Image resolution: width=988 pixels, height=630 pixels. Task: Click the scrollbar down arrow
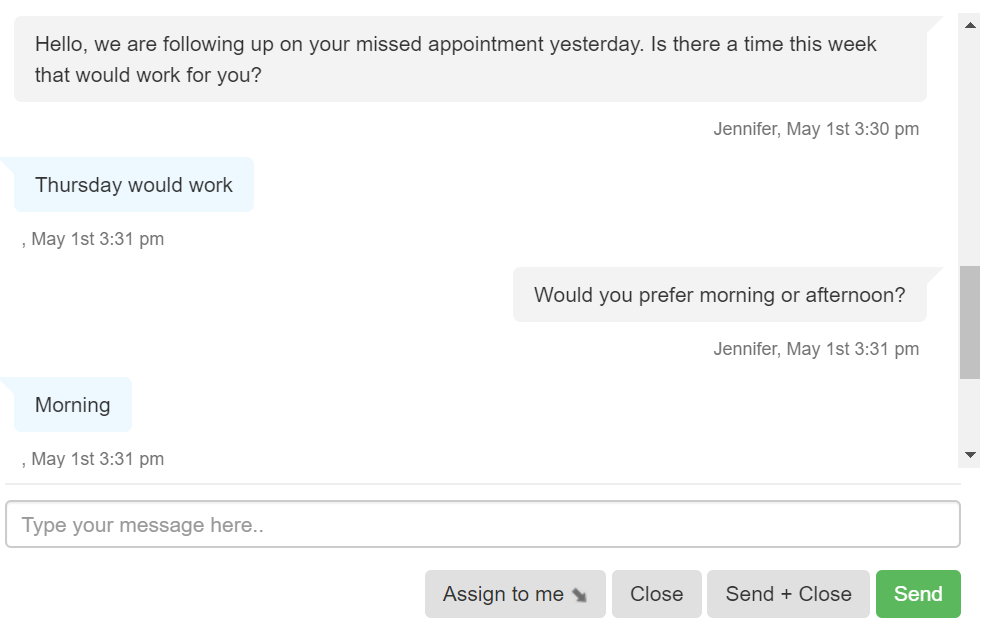click(969, 455)
